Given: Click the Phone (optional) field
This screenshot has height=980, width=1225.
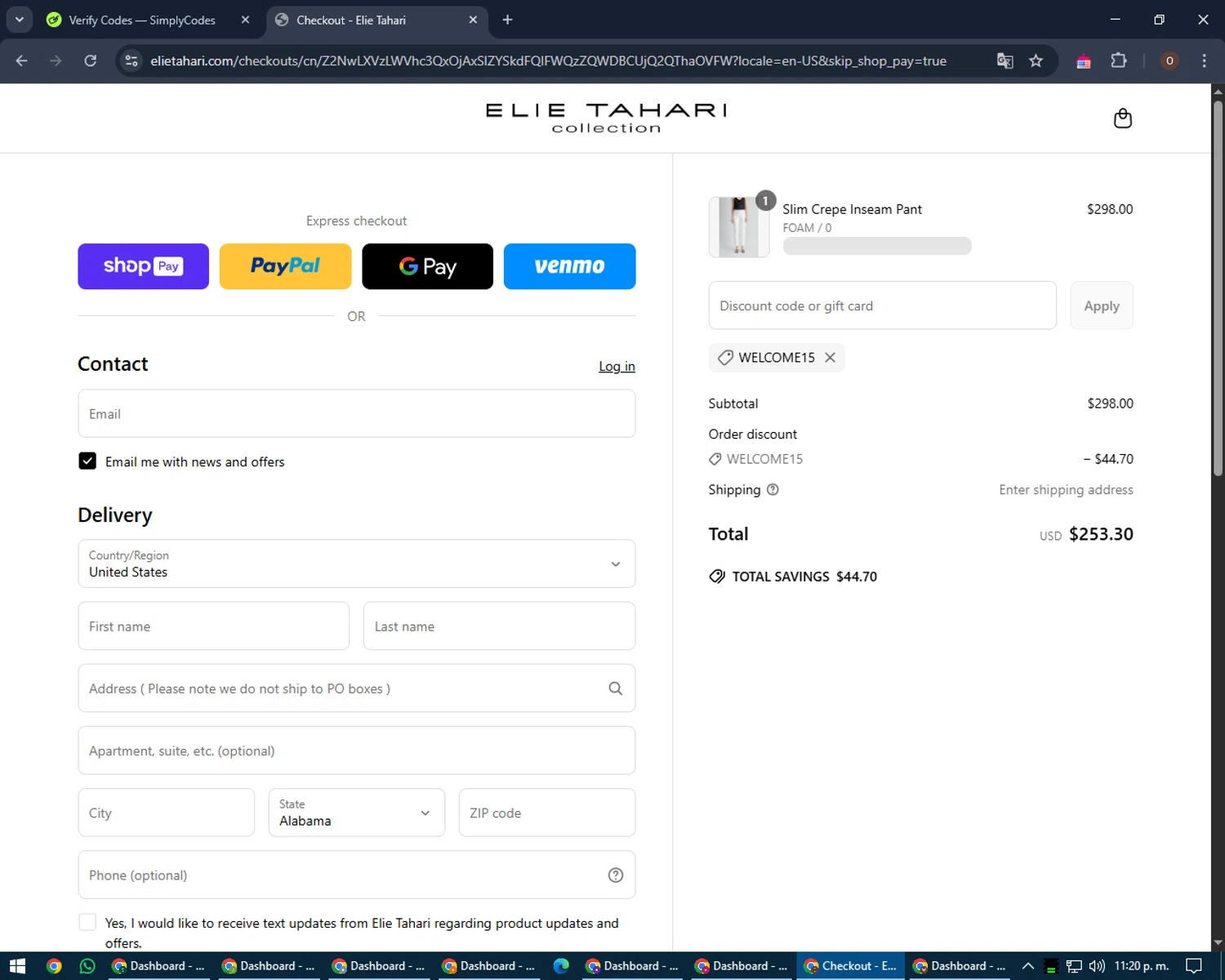Looking at the screenshot, I should tap(357, 875).
